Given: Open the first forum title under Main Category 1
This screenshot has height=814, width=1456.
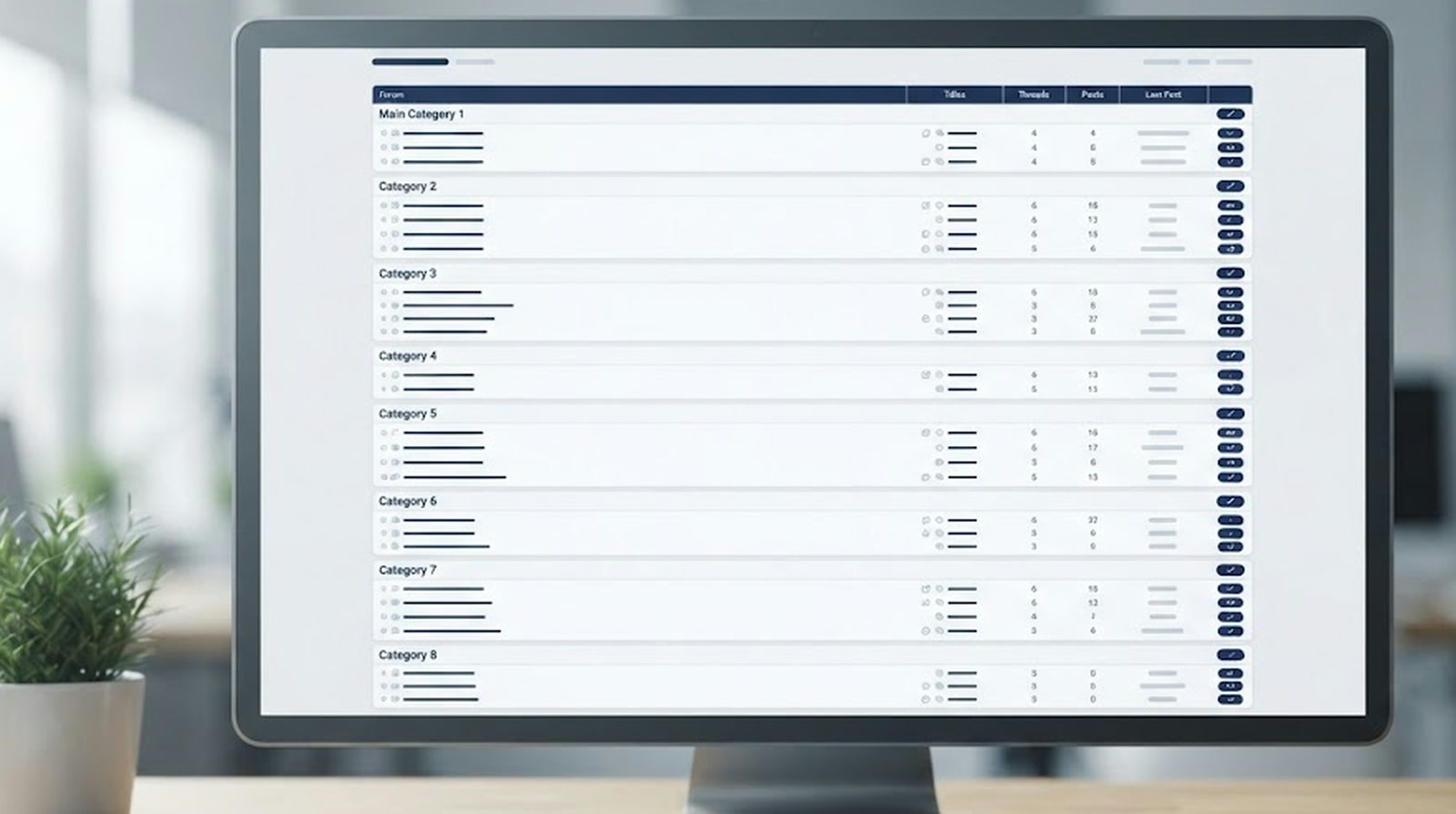Looking at the screenshot, I should coord(443,134).
